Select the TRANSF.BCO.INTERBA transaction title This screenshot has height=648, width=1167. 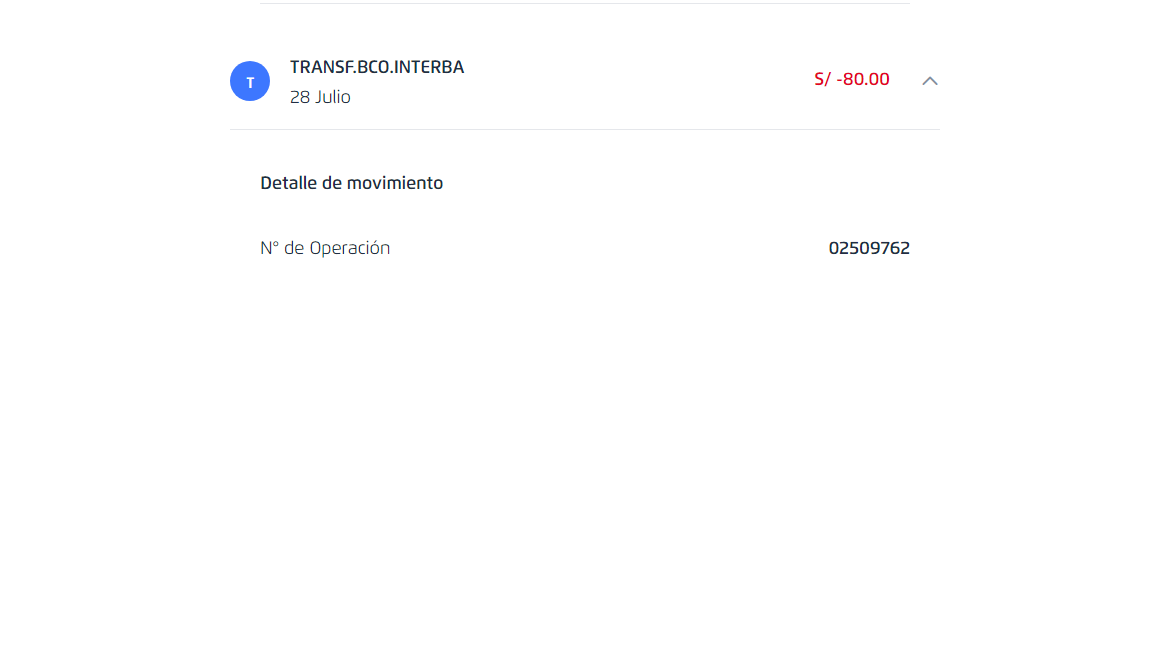(377, 67)
